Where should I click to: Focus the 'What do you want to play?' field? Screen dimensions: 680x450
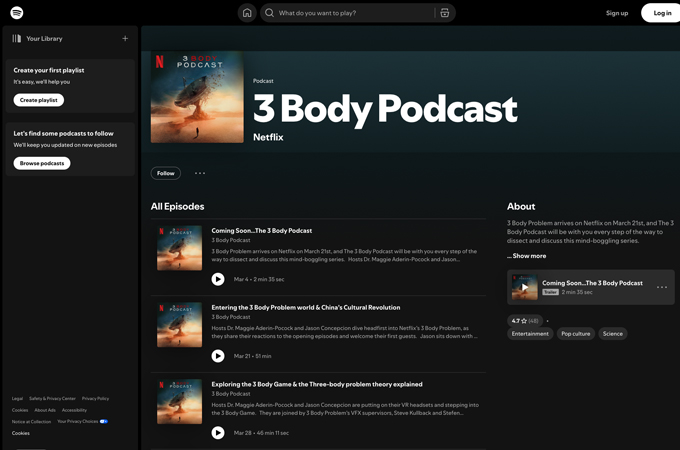point(357,13)
